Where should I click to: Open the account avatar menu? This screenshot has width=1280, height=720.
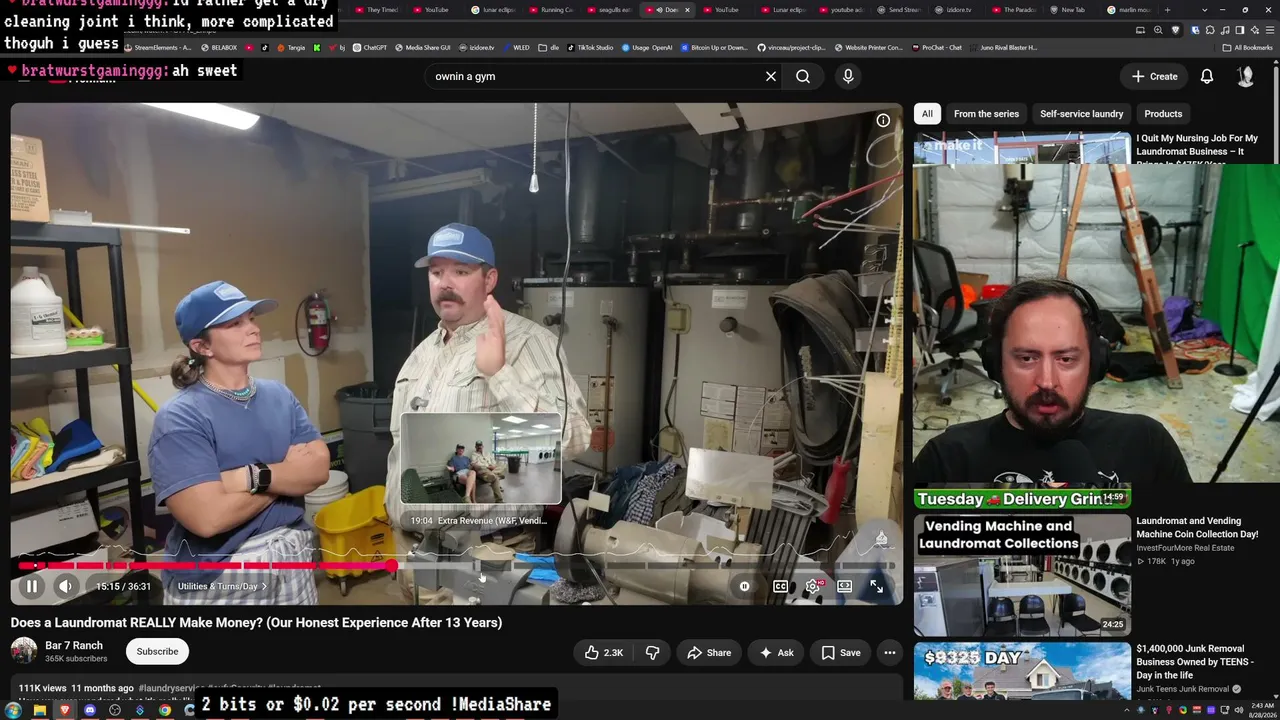pyautogui.click(x=1245, y=76)
